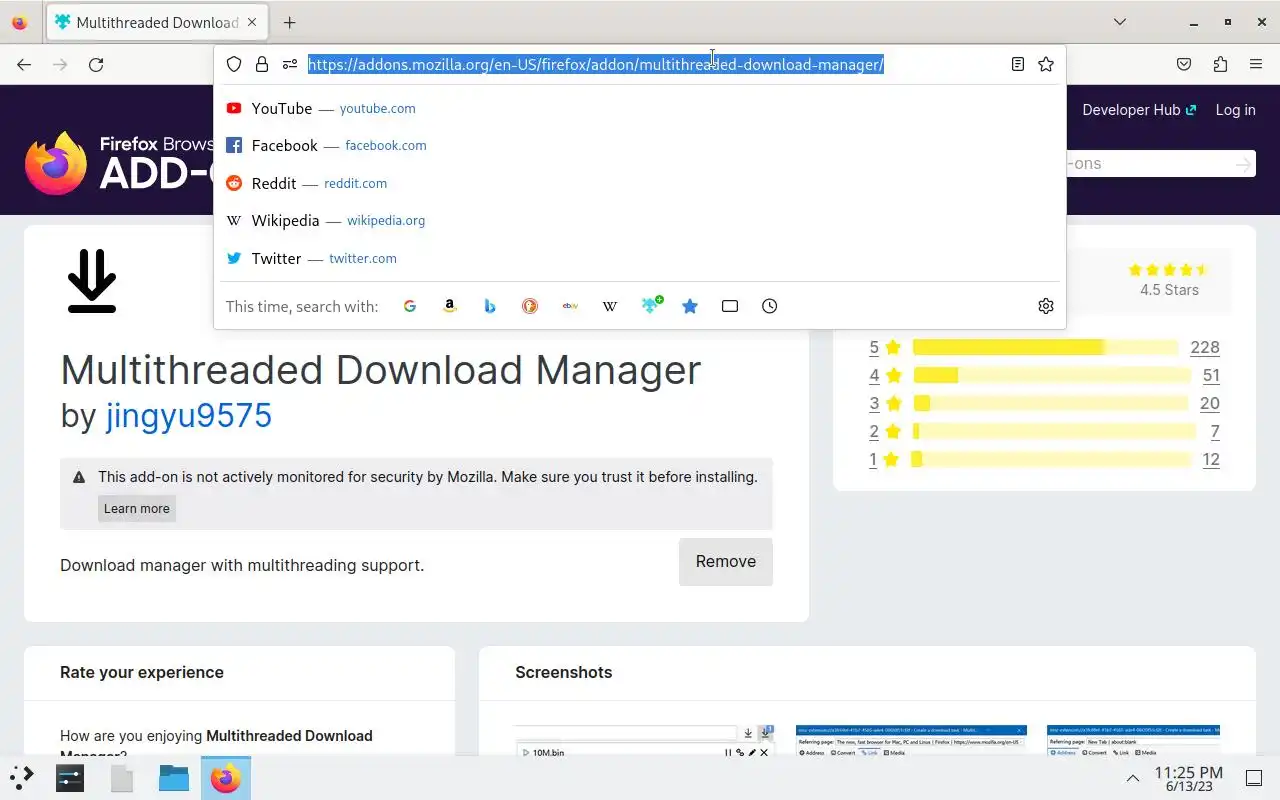Open system settings taskbar icon
Screen dimensions: 1280x800
pos(70,777)
